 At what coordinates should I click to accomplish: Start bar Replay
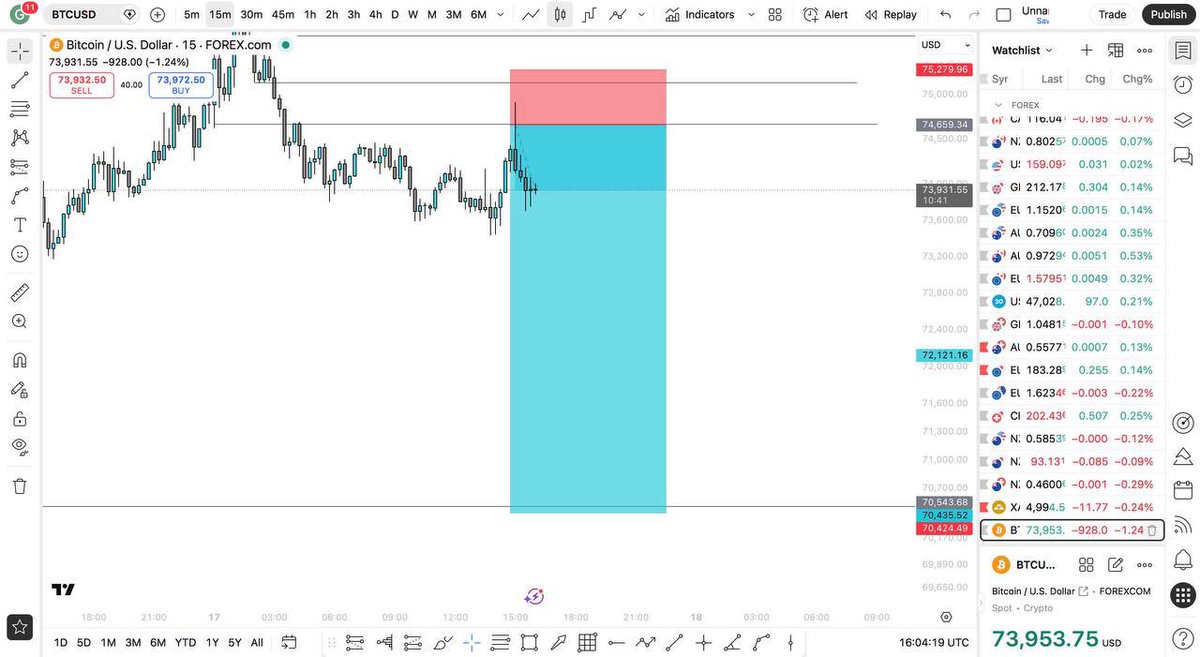pos(890,15)
